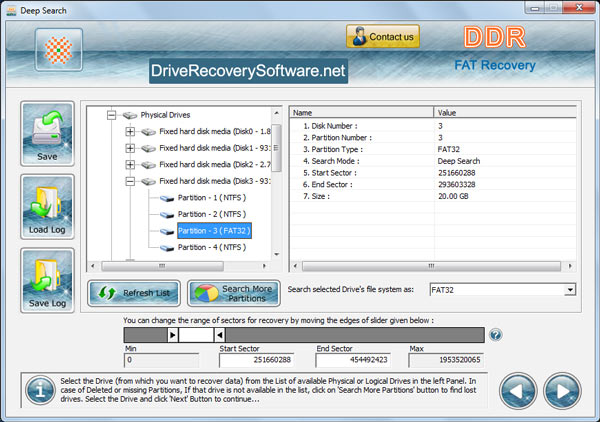The width and height of the screenshot is (600, 422).
Task: Select Fixed hard disk media Disk2 entry
Action: click(215, 165)
